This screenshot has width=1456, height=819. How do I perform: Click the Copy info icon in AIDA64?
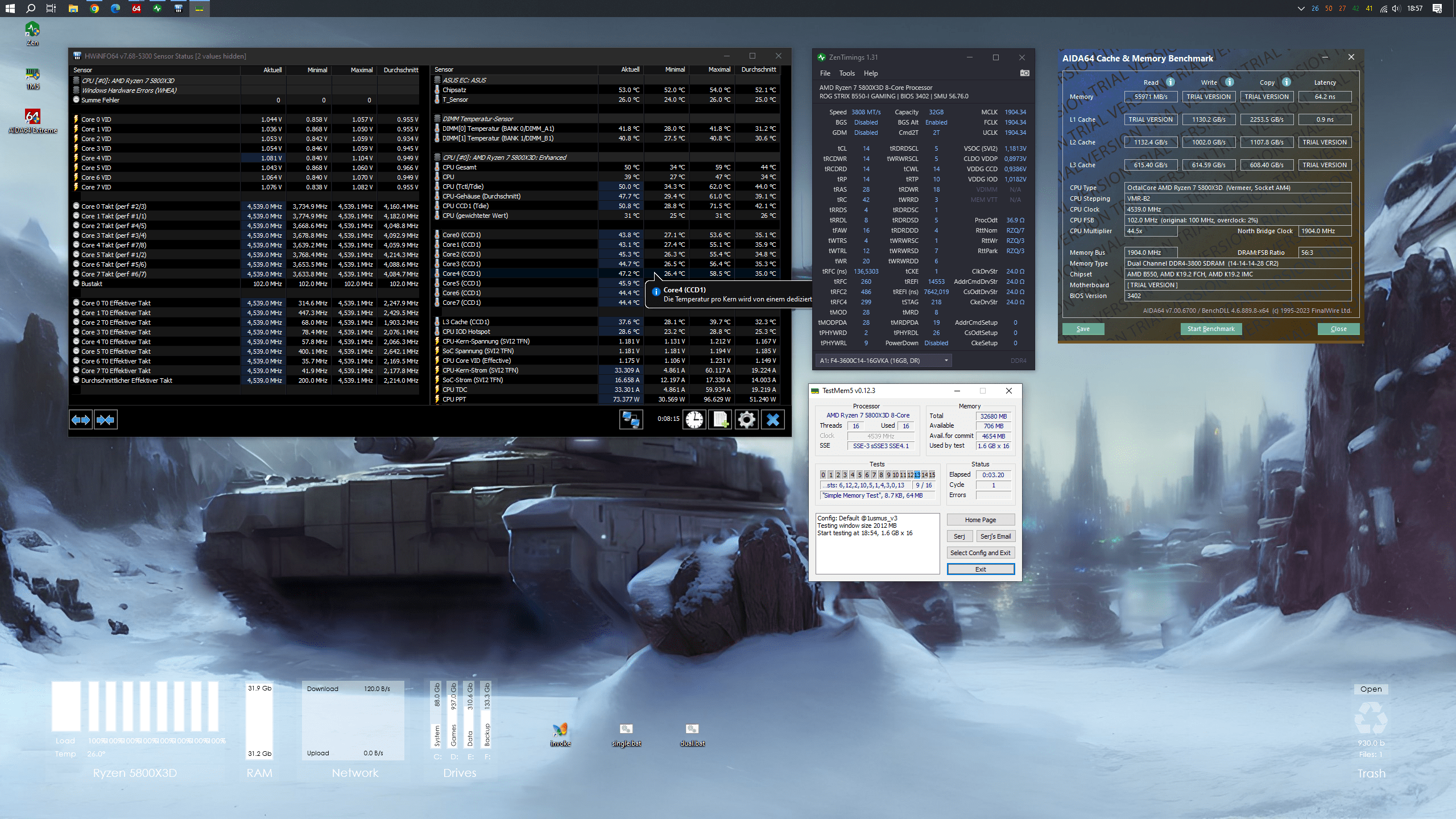[1287, 82]
